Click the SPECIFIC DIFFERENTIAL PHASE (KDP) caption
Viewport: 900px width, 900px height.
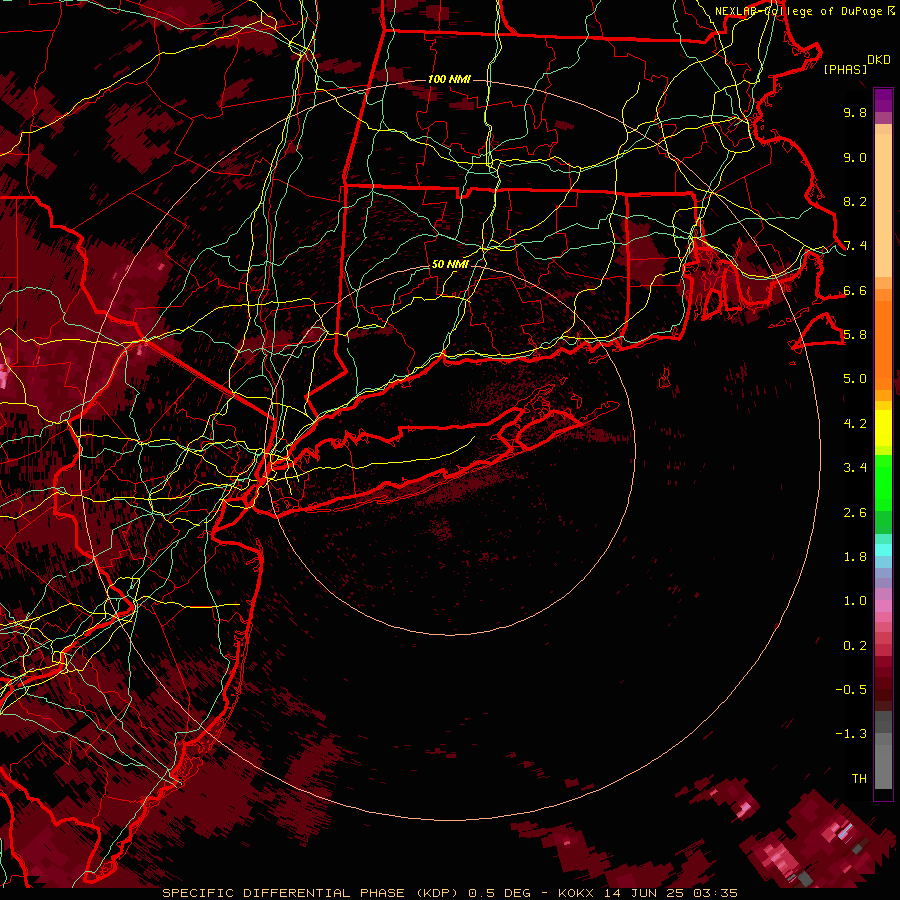pyautogui.click(x=310, y=893)
